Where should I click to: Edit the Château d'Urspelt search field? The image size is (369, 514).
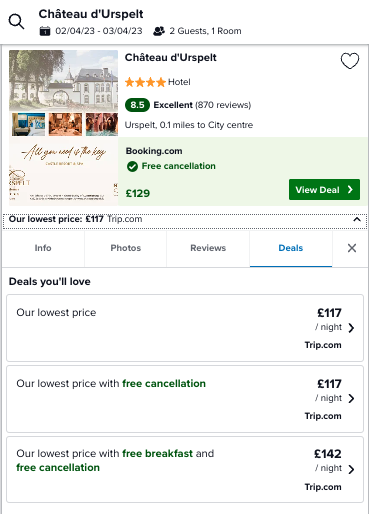click(91, 14)
